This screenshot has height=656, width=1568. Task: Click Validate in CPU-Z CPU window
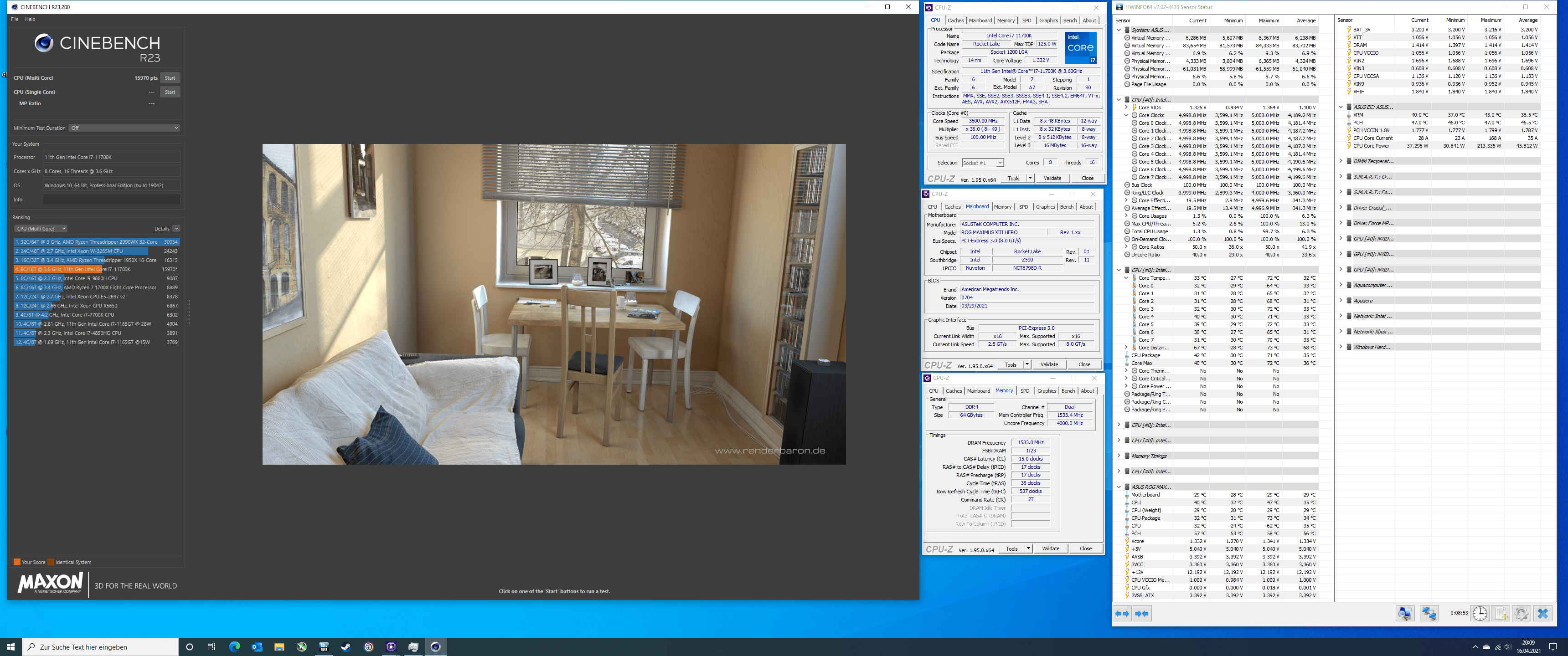tap(1052, 178)
